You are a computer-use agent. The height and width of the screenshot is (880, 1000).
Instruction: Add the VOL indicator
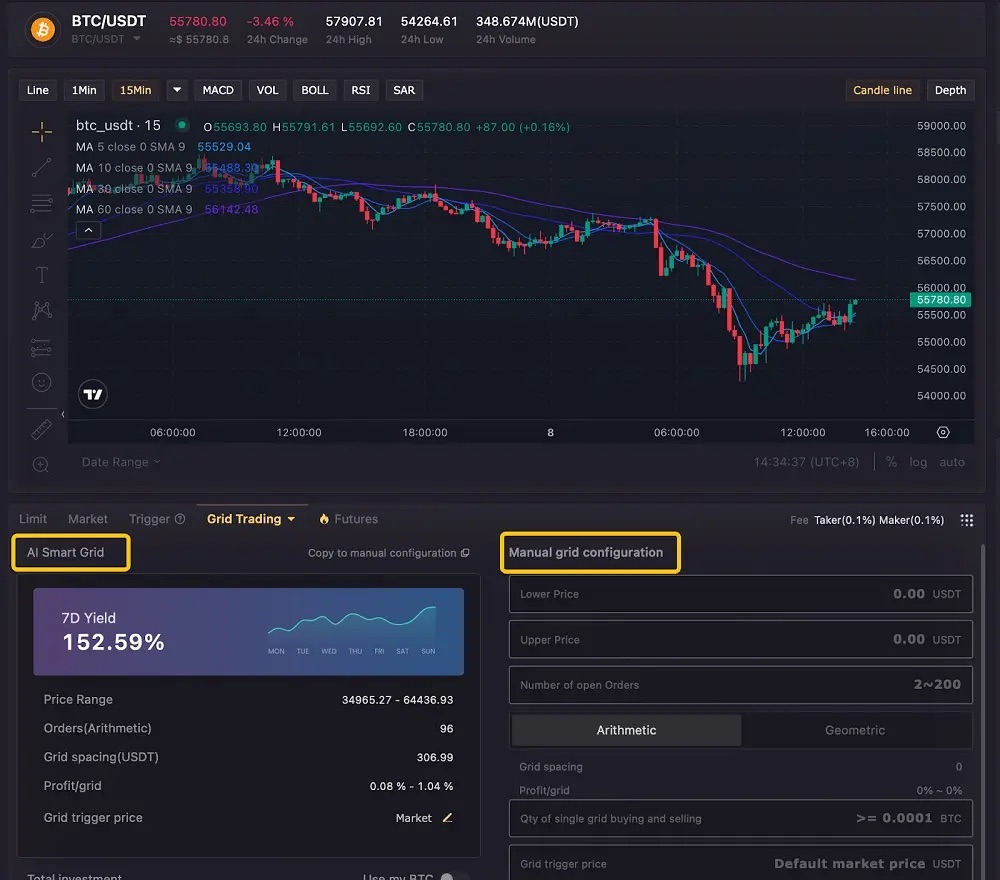pyautogui.click(x=267, y=90)
